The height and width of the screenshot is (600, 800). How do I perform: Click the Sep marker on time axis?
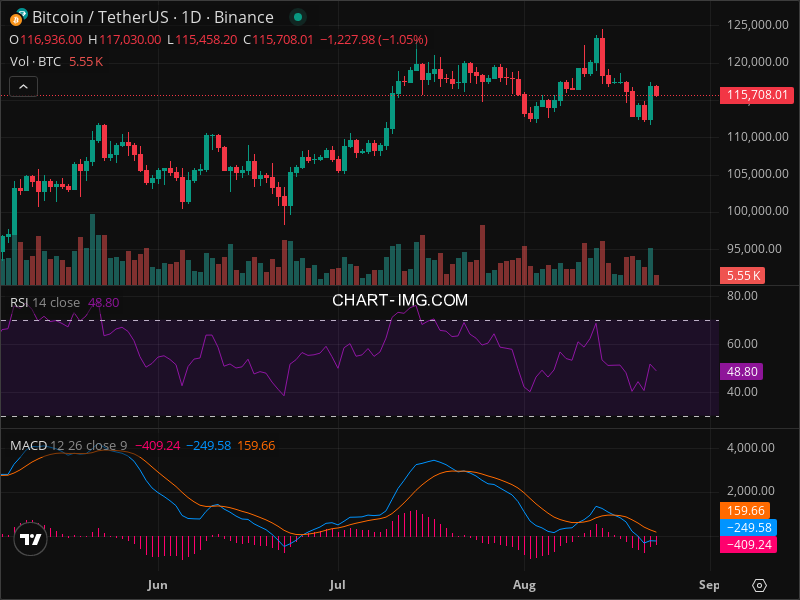[708, 582]
